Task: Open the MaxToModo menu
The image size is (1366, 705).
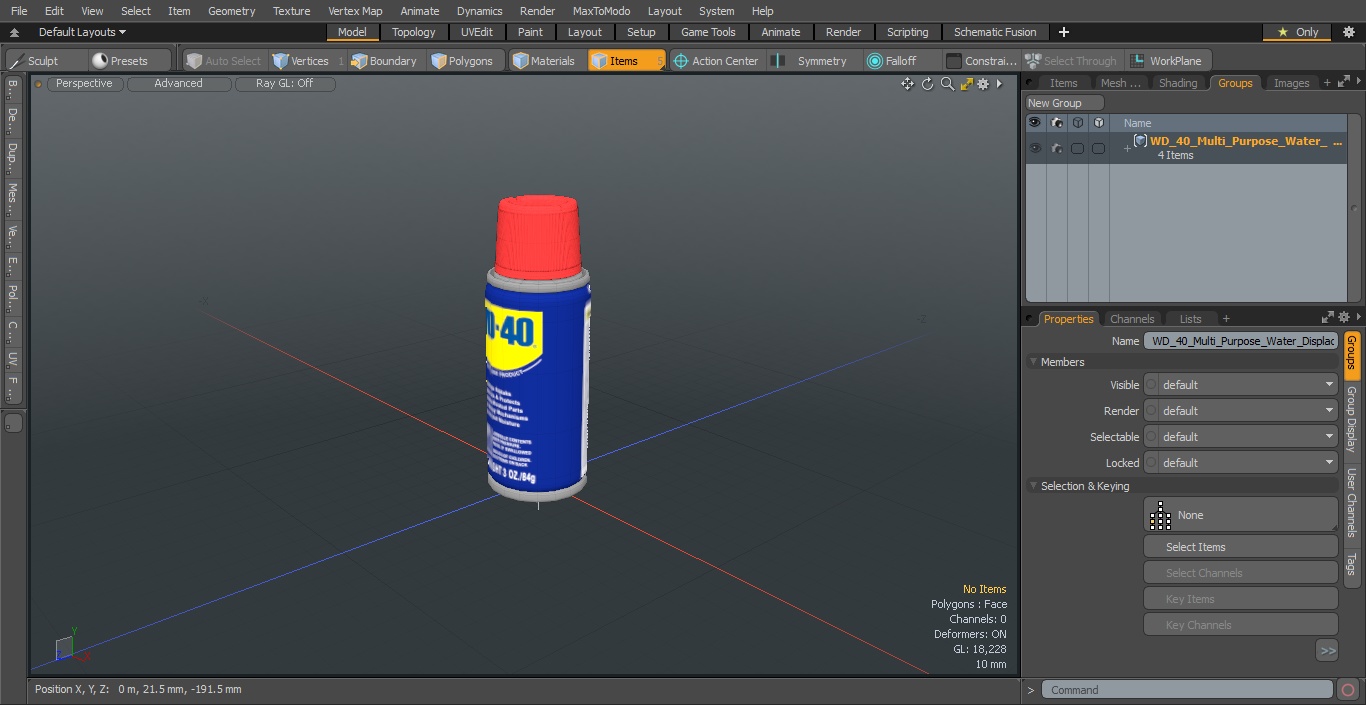Action: [x=601, y=11]
